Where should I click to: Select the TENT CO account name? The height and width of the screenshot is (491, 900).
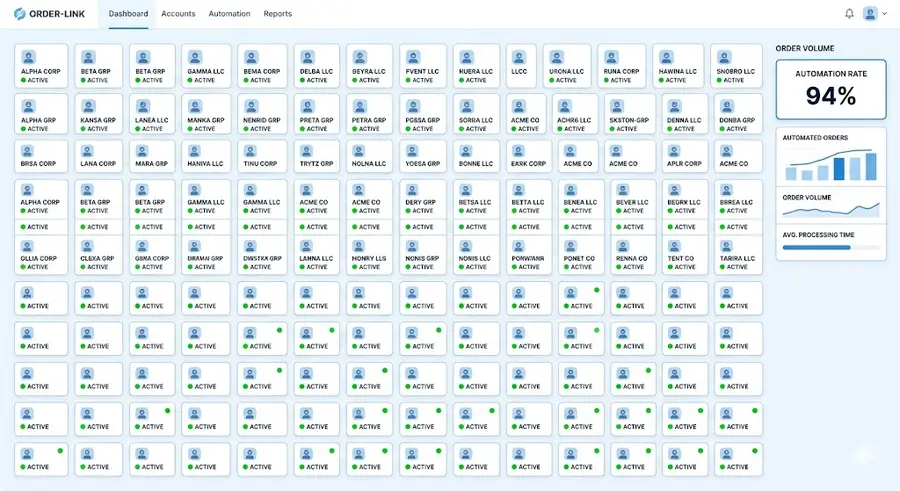681,258
